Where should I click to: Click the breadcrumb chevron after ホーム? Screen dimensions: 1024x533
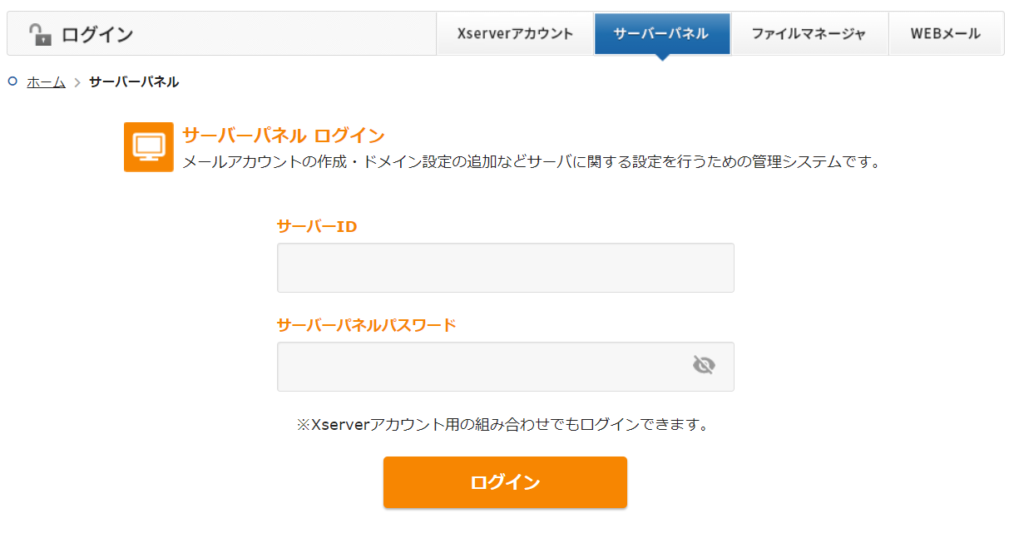77,82
